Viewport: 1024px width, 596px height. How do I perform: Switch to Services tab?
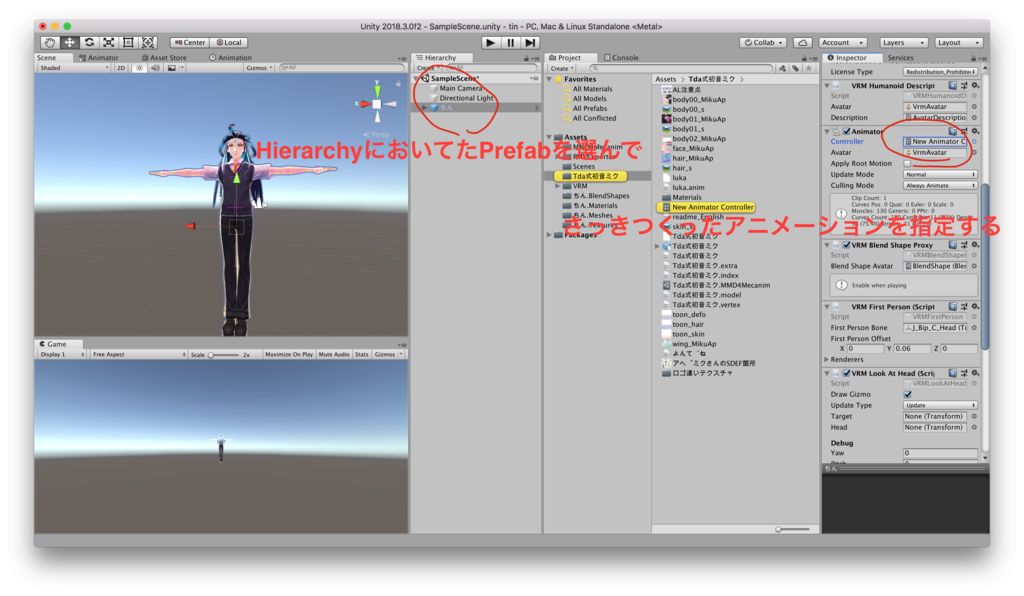(901, 57)
